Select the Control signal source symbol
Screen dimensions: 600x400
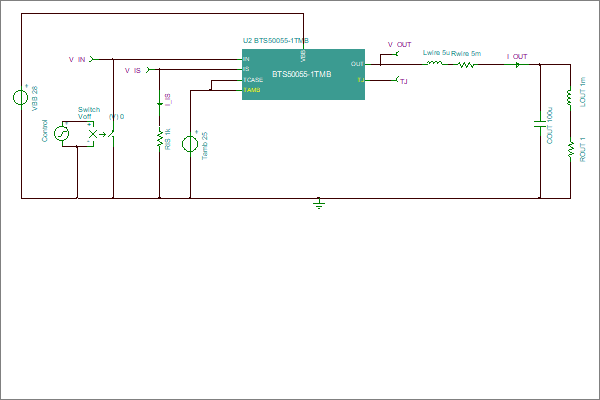pyautogui.click(x=62, y=134)
